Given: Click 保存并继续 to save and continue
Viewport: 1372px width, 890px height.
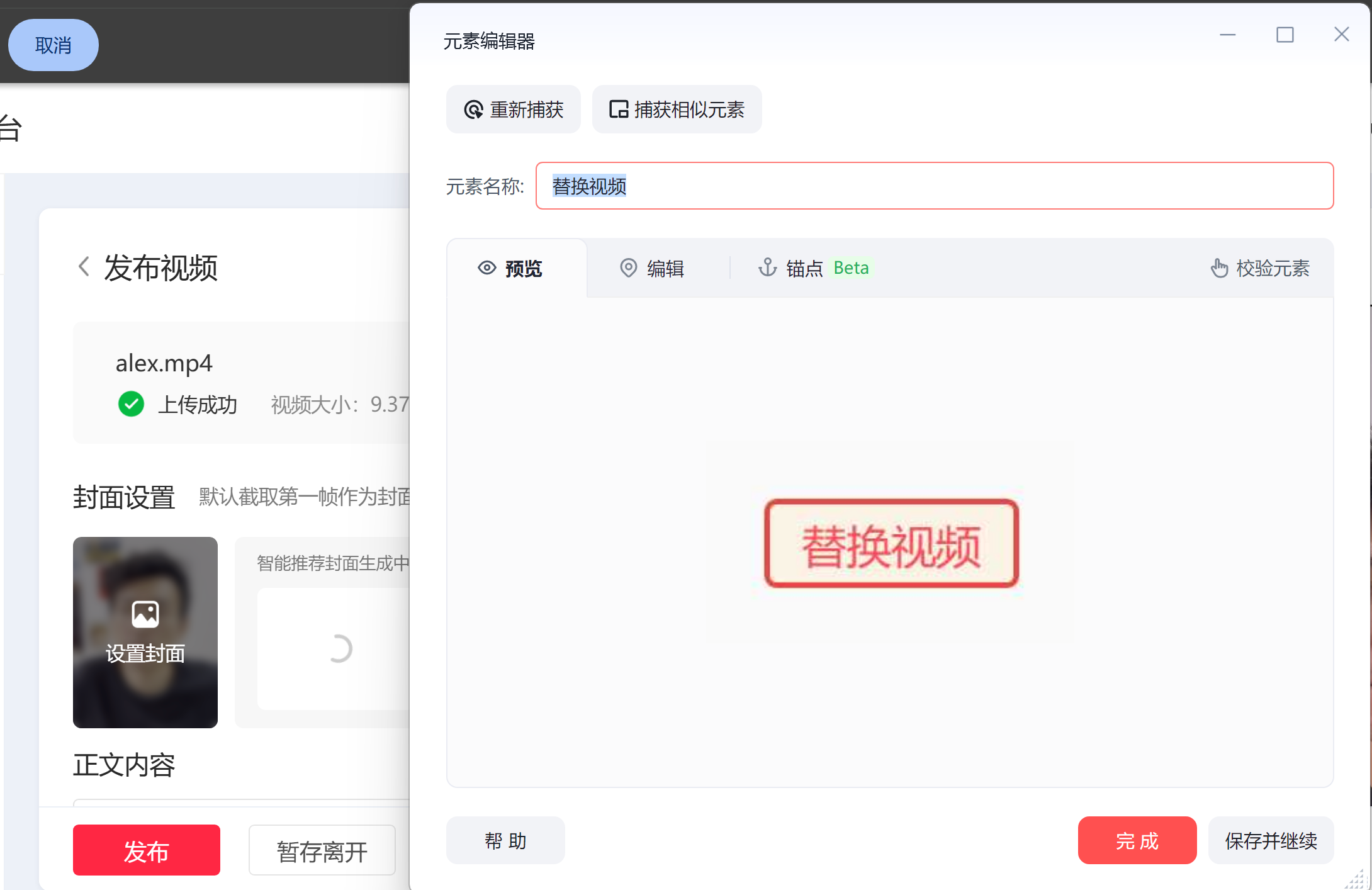Looking at the screenshot, I should [x=1271, y=840].
